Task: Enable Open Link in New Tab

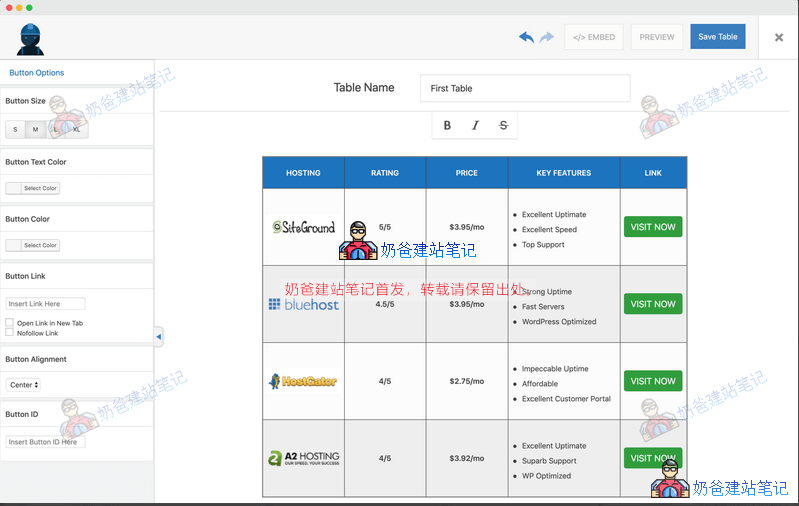Action: [10, 323]
